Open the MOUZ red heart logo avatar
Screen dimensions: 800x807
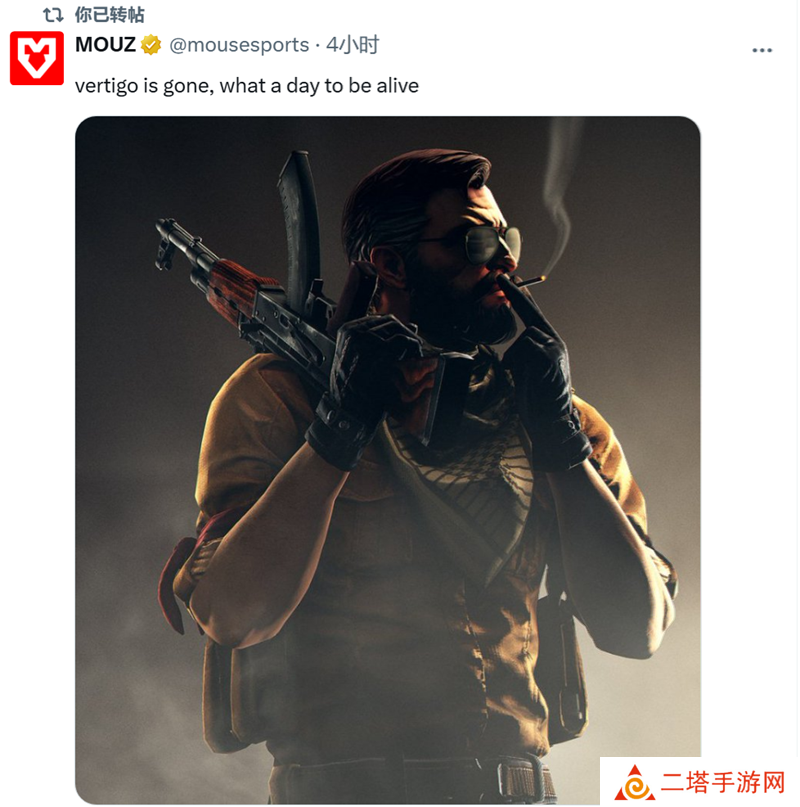pyautogui.click(x=37, y=58)
